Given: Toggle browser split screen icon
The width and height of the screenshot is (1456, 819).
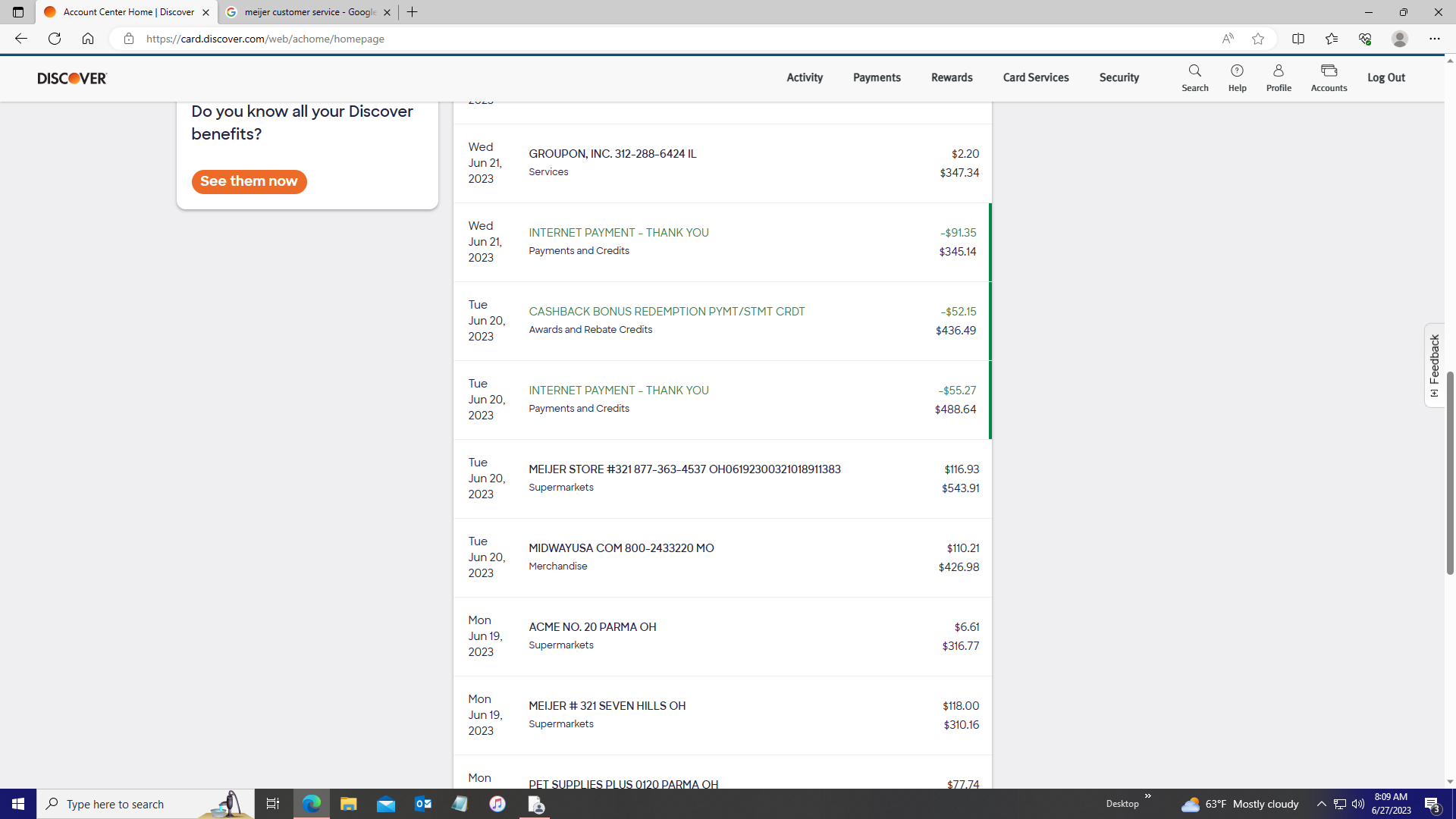Looking at the screenshot, I should point(1298,39).
